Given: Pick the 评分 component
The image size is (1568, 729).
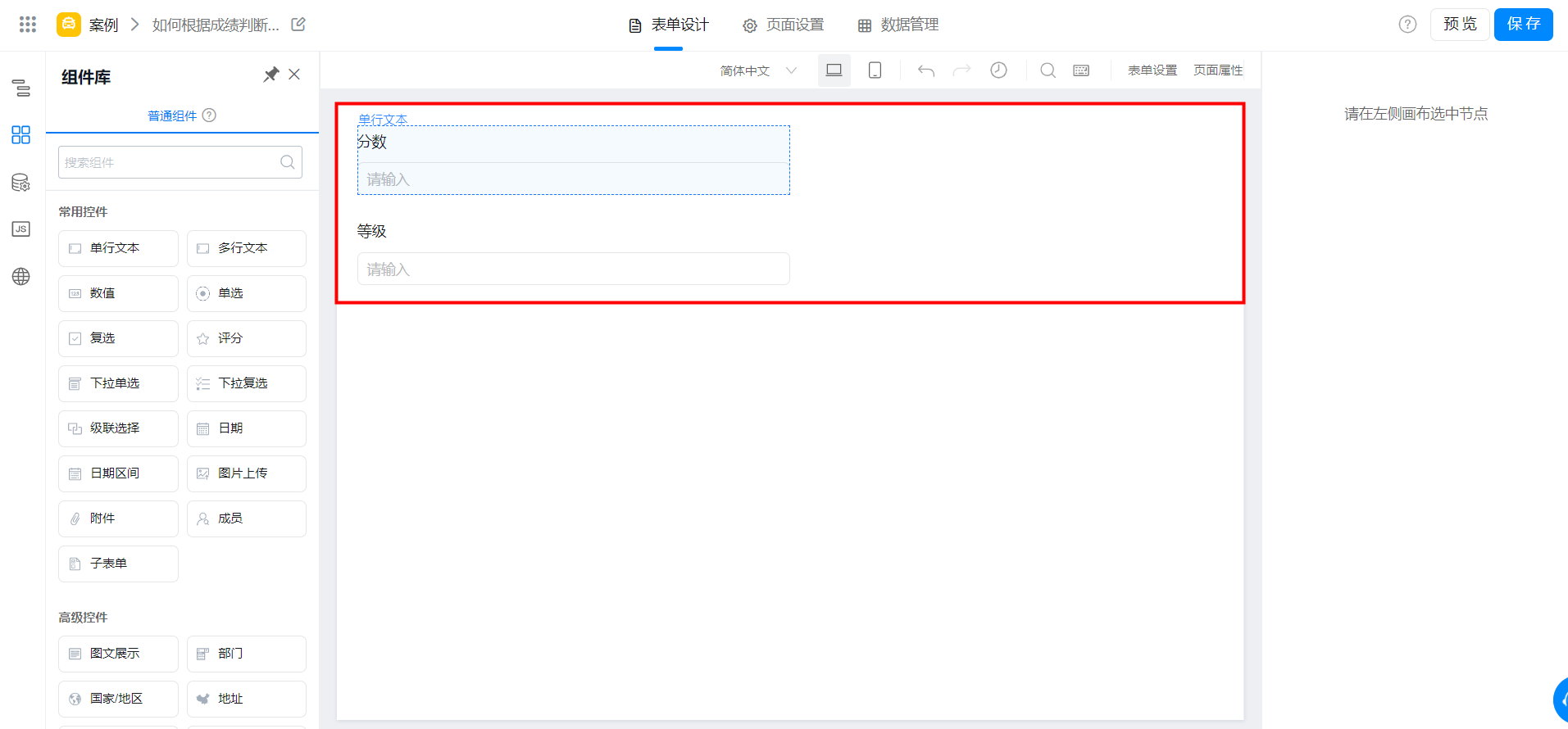Looking at the screenshot, I should point(247,338).
